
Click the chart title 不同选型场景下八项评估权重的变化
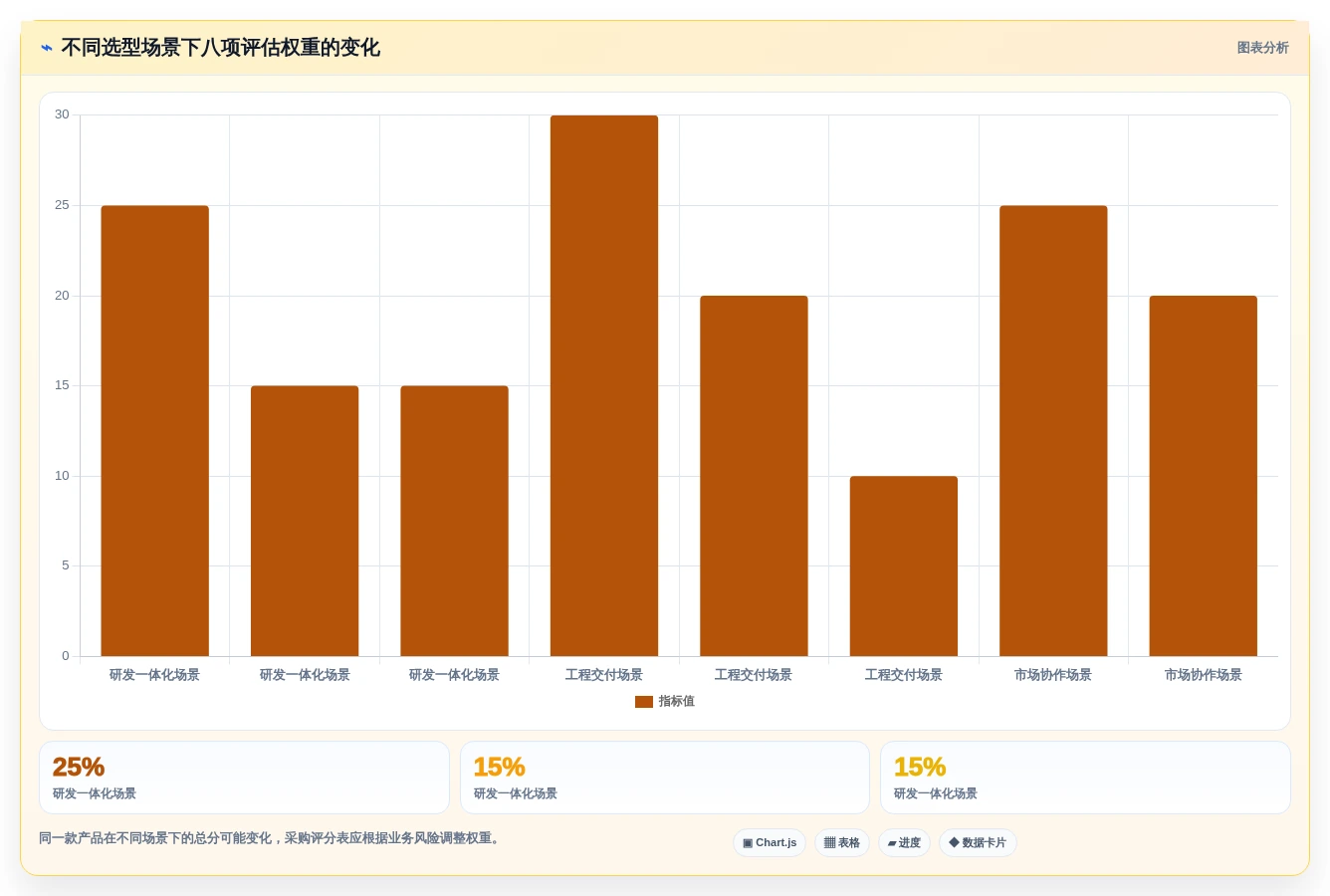pyautogui.click(x=221, y=48)
